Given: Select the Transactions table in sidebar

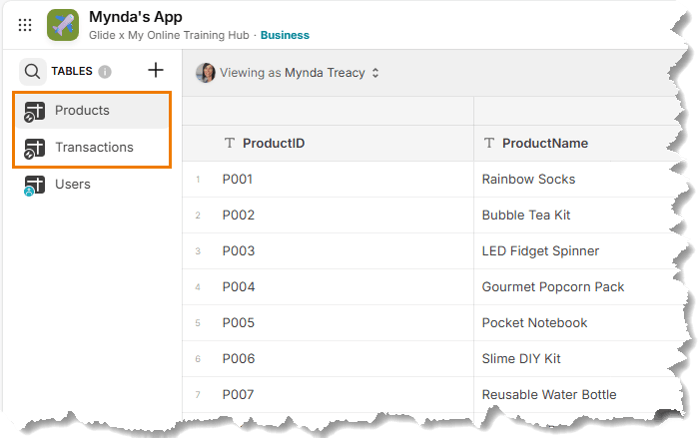Looking at the screenshot, I should tap(92, 147).
